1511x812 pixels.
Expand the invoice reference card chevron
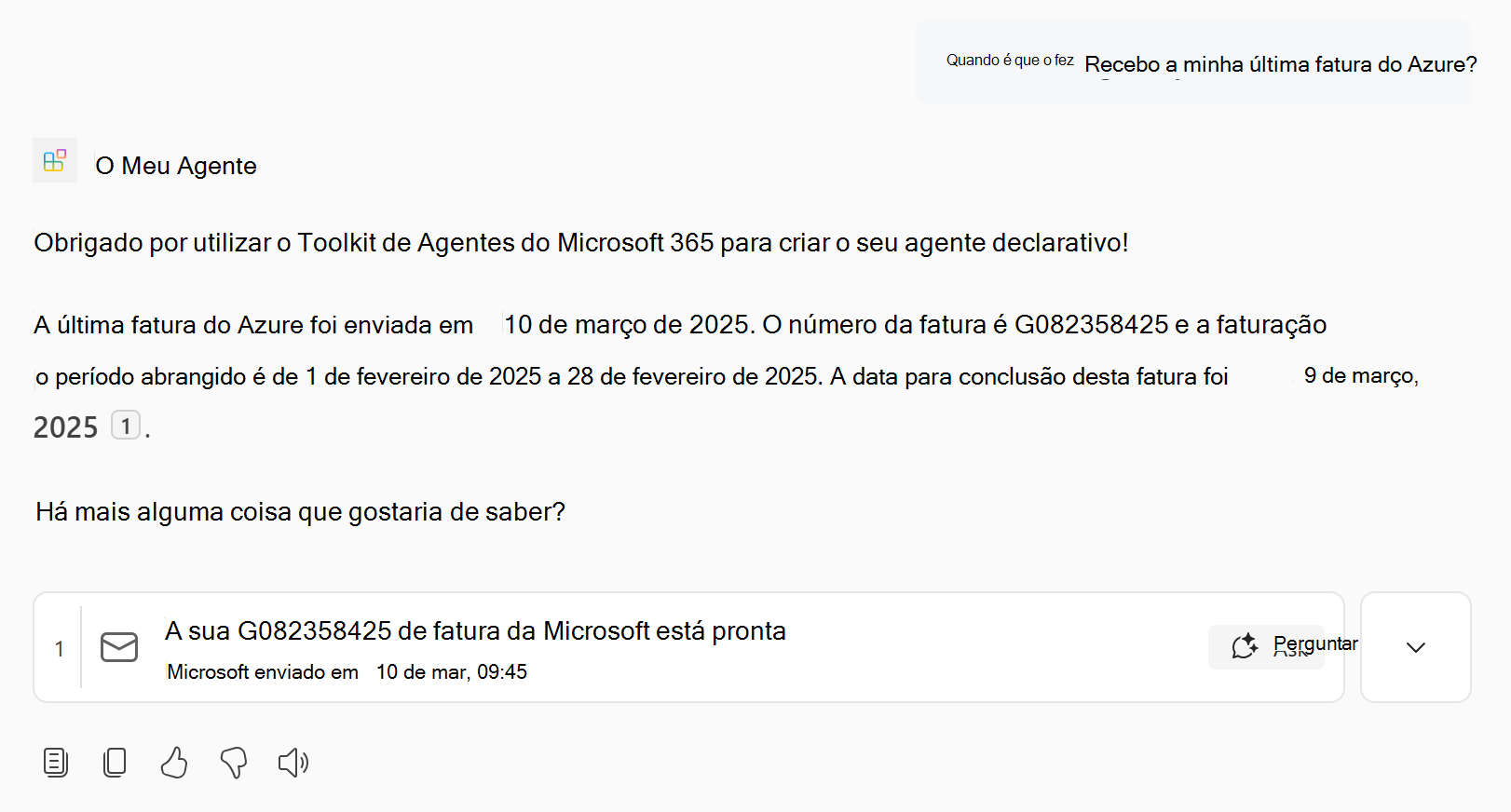tap(1415, 646)
